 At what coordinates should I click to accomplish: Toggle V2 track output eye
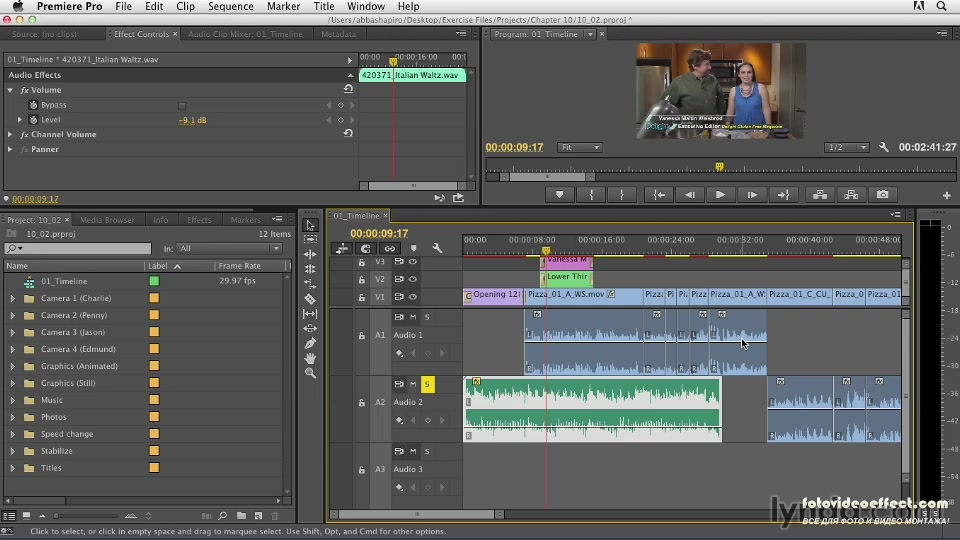413,279
